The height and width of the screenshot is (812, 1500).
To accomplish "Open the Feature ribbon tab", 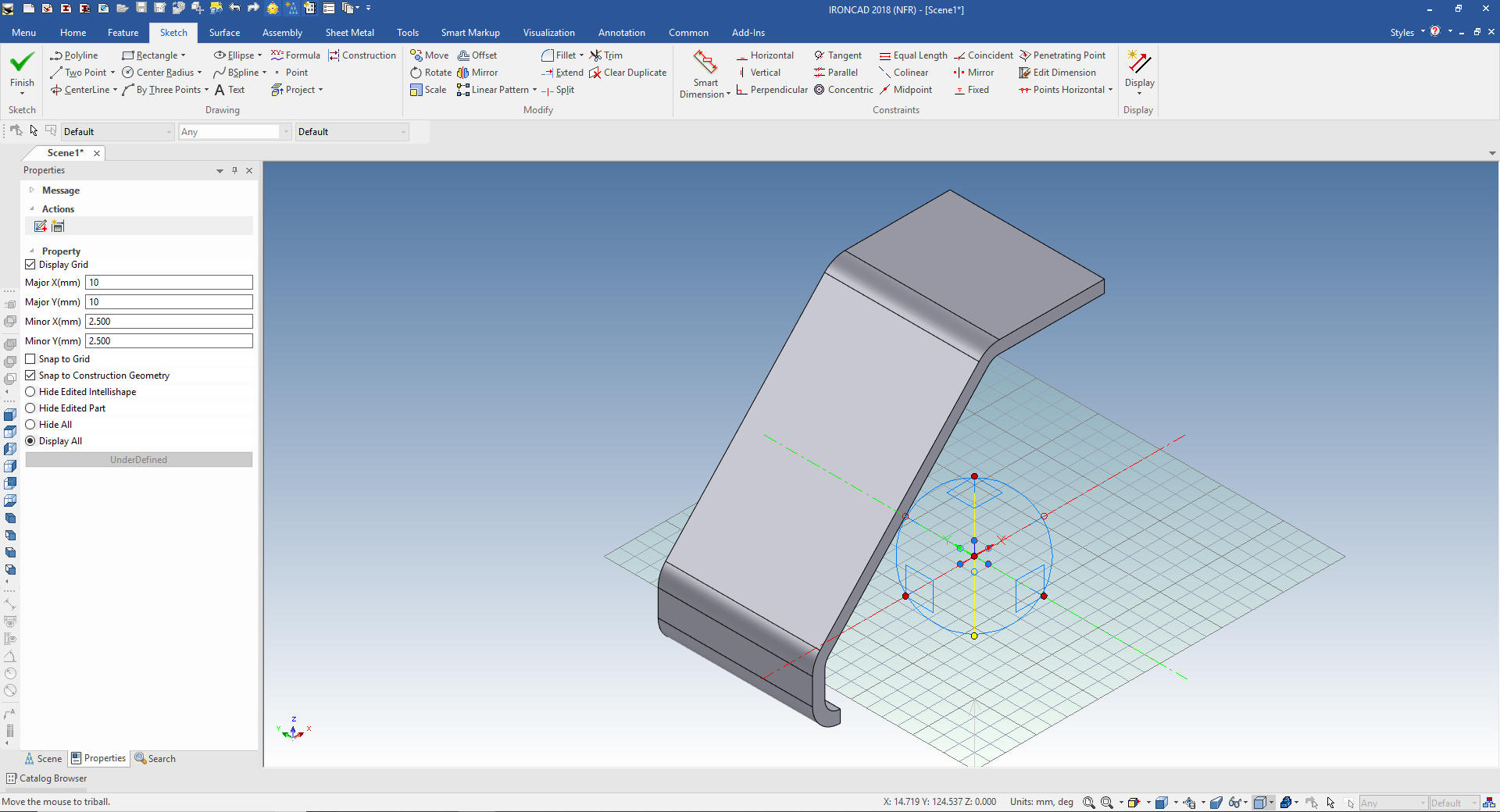I will [x=123, y=33].
